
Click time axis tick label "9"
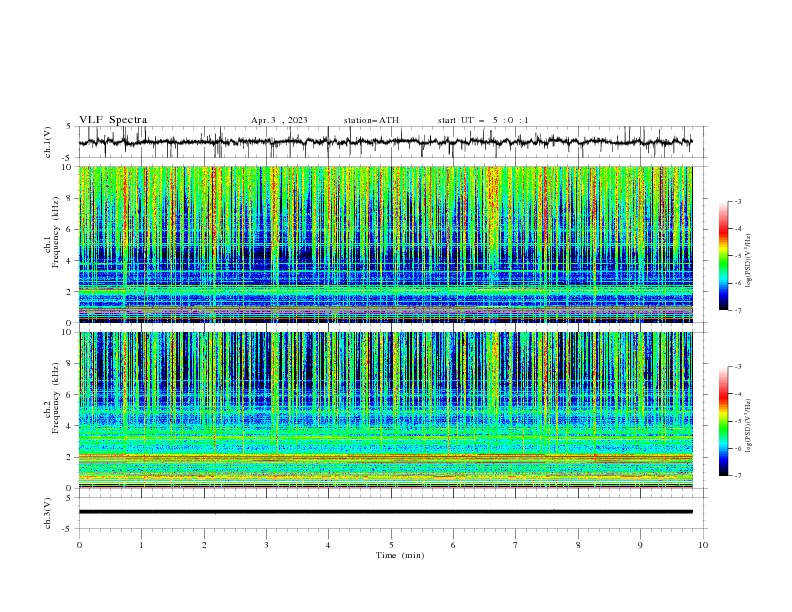click(640, 545)
